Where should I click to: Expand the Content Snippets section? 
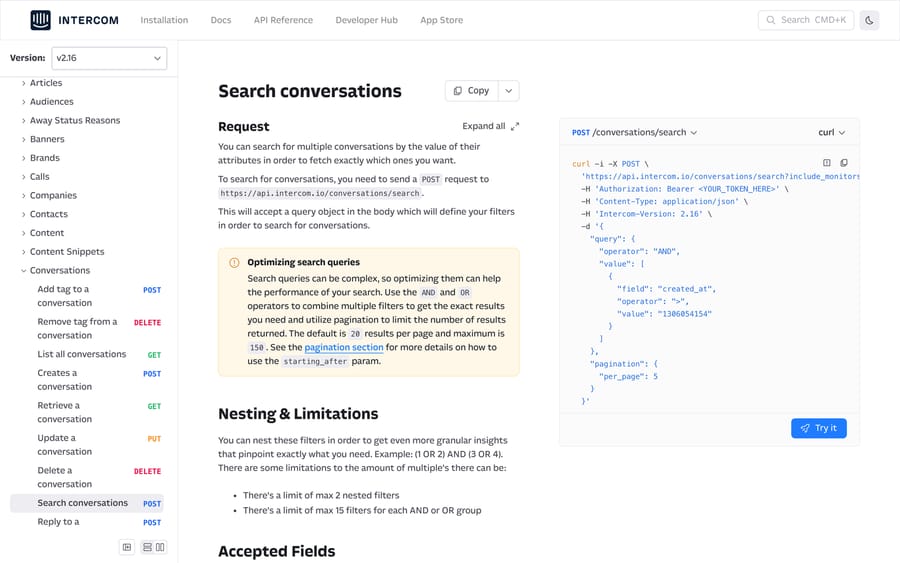tap(63, 252)
